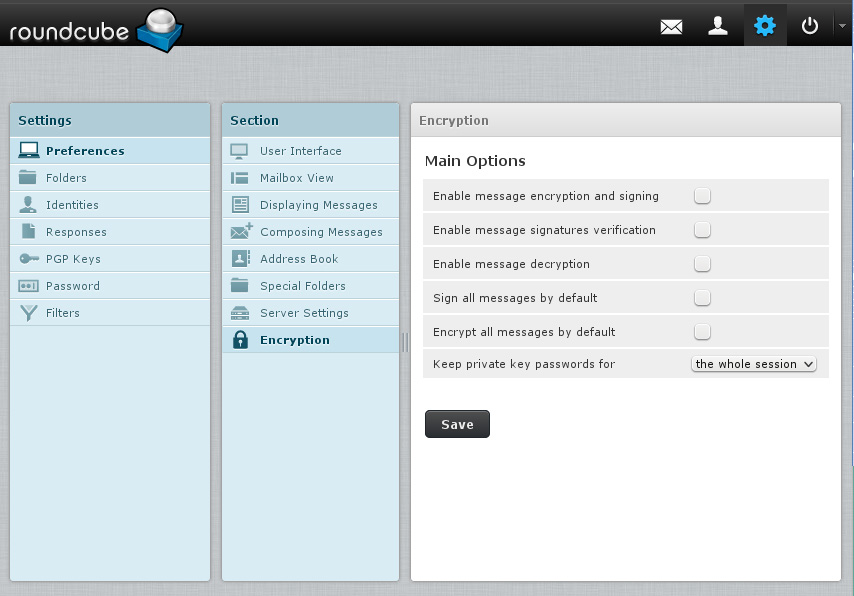Click the Encryption panel header
The width and height of the screenshot is (854, 596).
tap(626, 120)
